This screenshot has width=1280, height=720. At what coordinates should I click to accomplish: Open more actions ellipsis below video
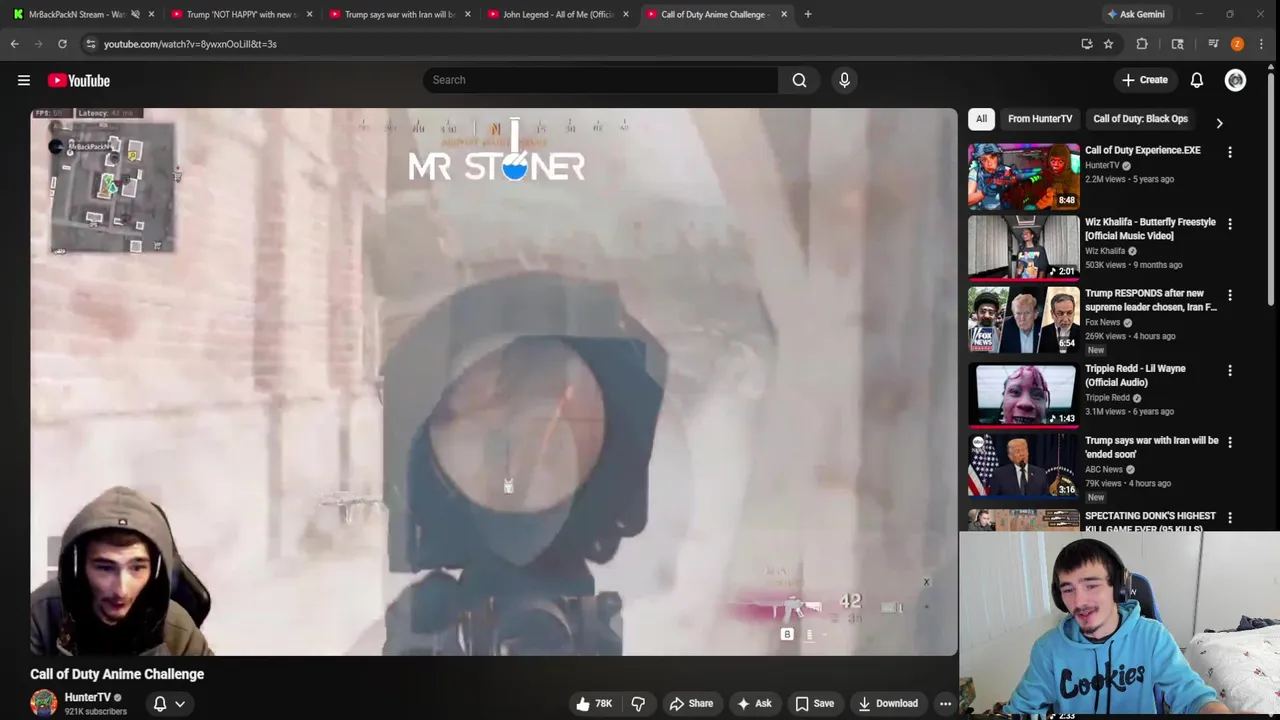(x=945, y=703)
